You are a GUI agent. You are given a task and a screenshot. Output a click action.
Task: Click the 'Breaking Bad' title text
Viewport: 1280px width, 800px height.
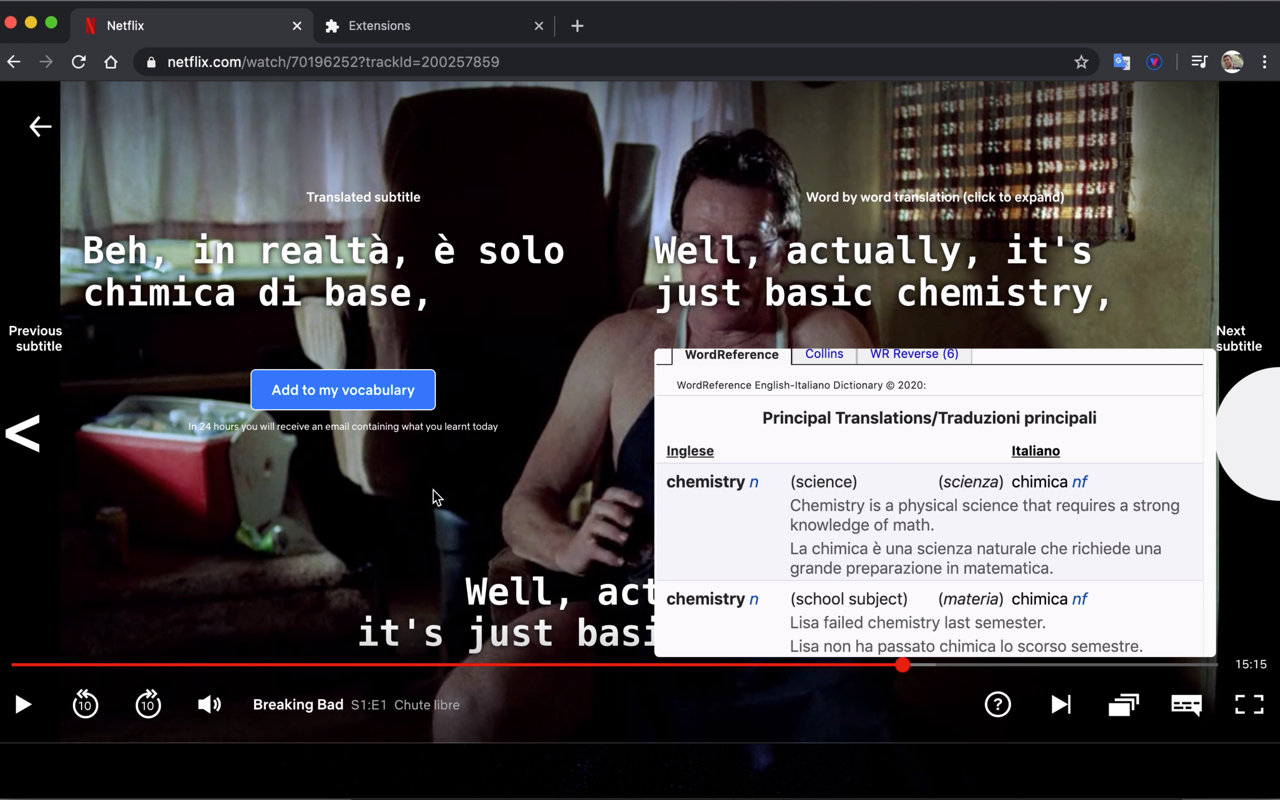point(298,705)
